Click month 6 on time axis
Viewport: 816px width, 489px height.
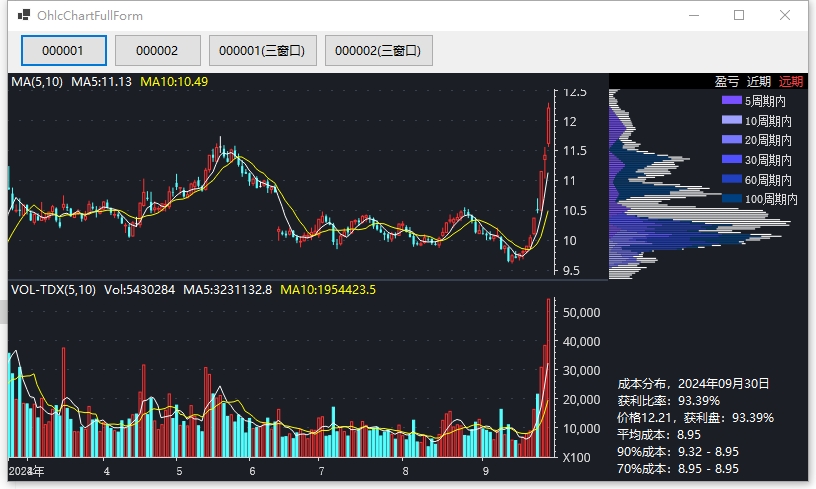(x=252, y=471)
